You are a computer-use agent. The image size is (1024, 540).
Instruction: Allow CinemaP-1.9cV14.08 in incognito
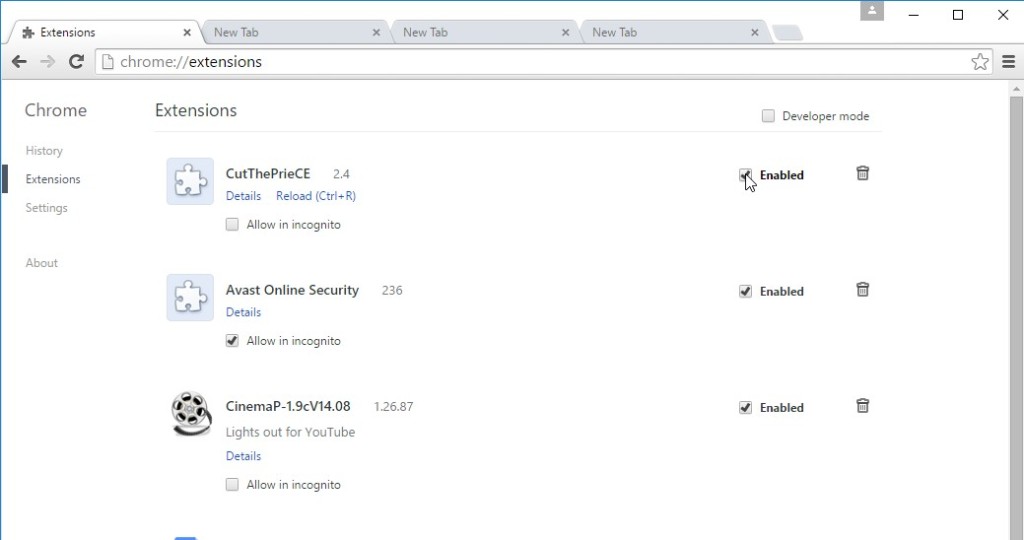click(x=232, y=484)
